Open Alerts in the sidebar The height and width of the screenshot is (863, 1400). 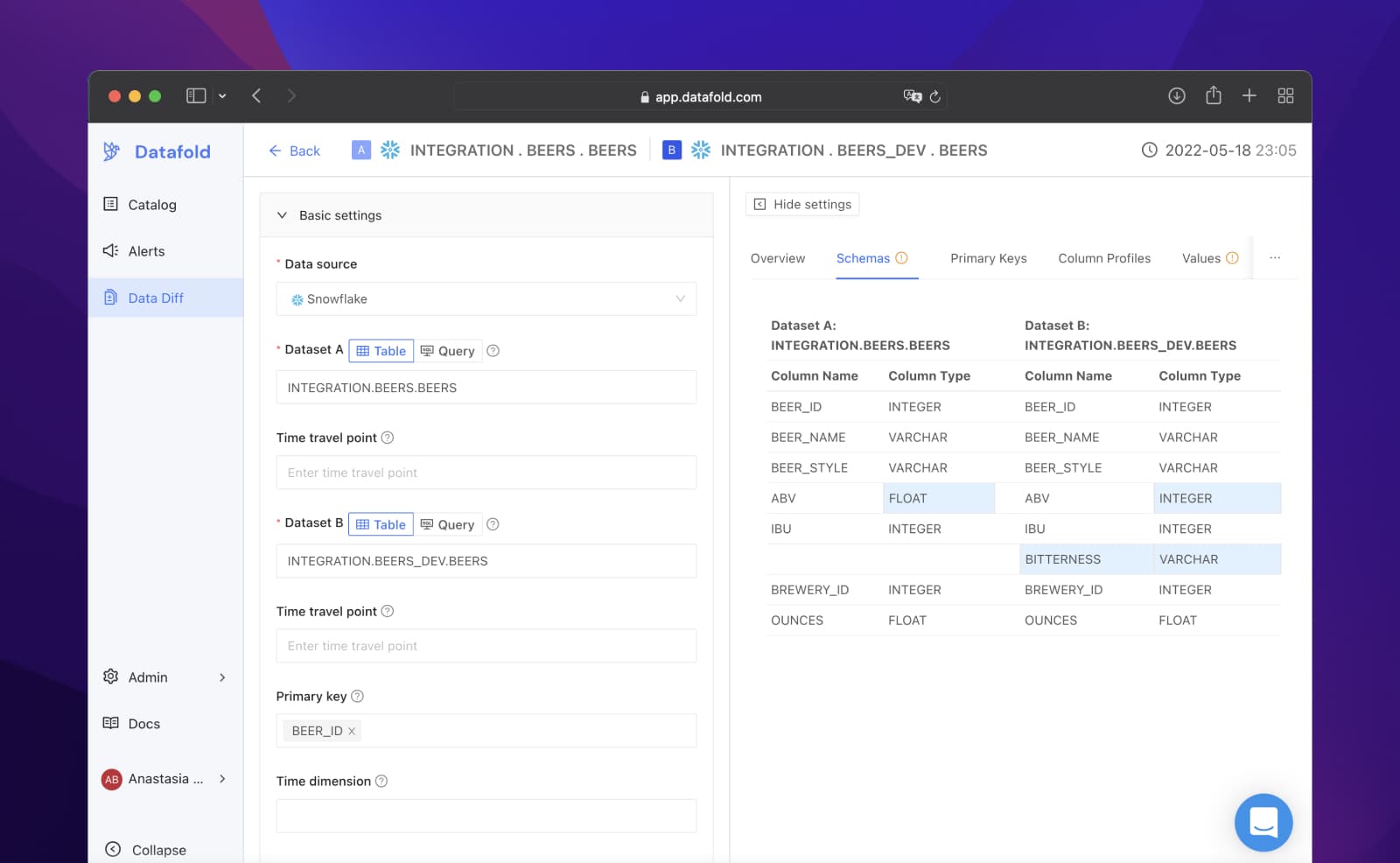tap(134, 251)
